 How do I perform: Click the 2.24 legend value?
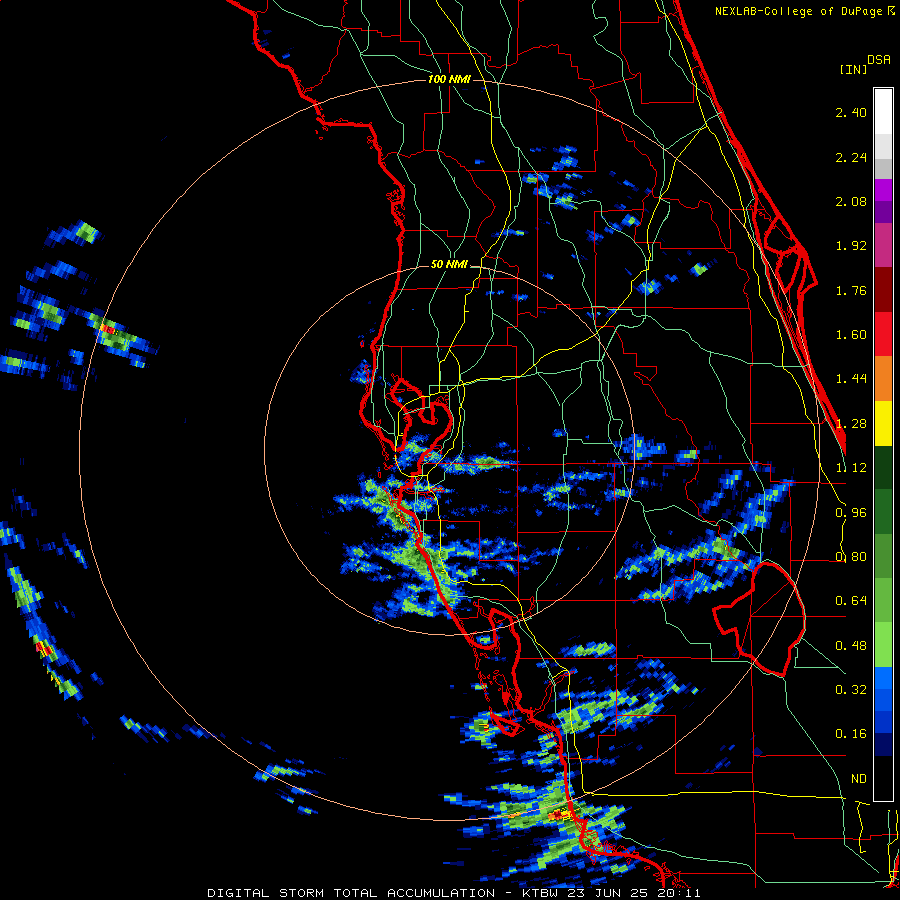851,157
